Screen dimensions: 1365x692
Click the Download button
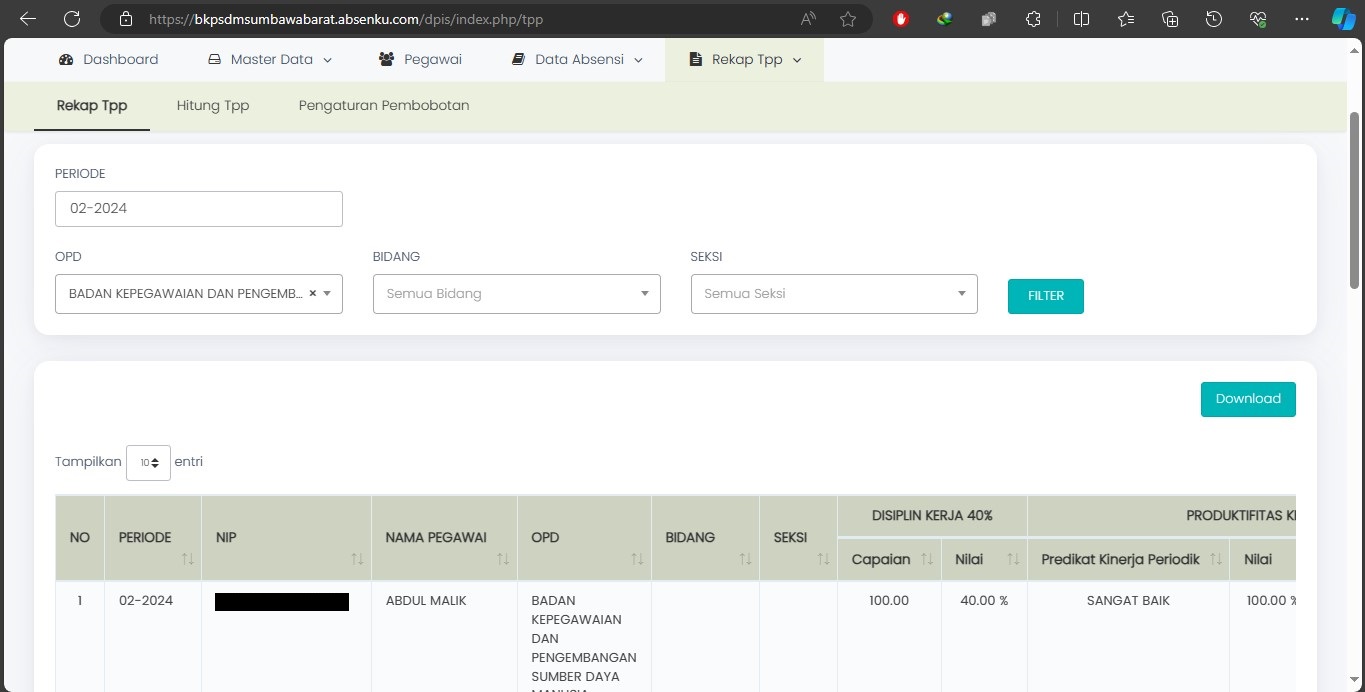click(x=1247, y=399)
